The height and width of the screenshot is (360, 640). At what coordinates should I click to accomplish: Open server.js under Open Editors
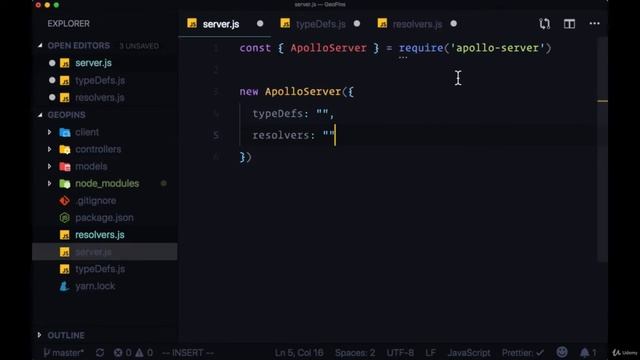(x=93, y=63)
